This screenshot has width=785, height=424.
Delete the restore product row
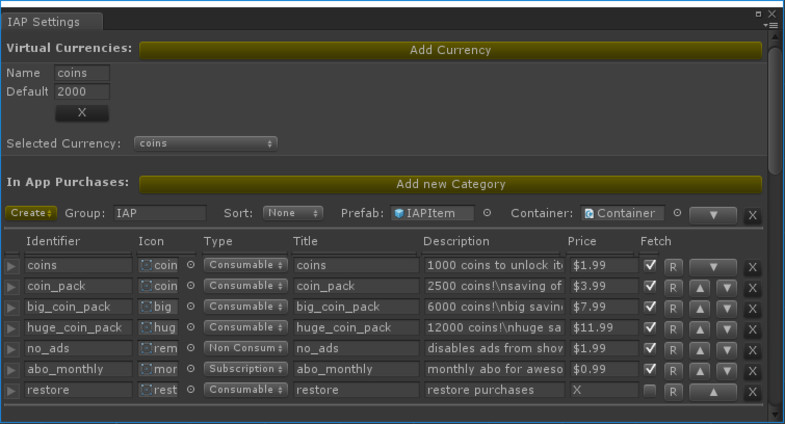click(x=752, y=392)
